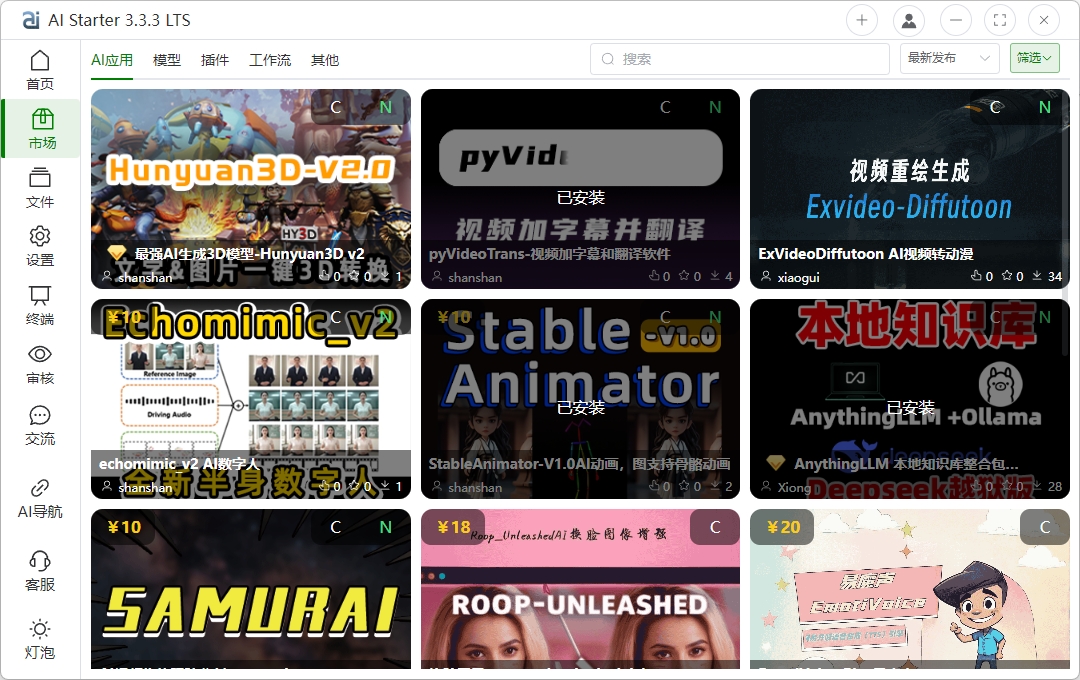
Task: Click title ExVideoDiffutoon AI视频转动漫
Action: pyautogui.click(x=866, y=254)
